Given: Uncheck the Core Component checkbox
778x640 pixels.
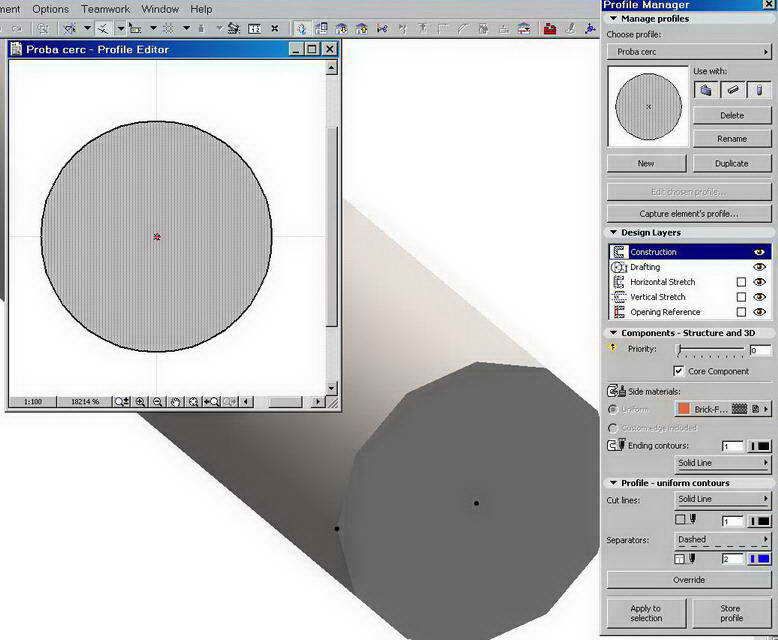Looking at the screenshot, I should click(678, 371).
